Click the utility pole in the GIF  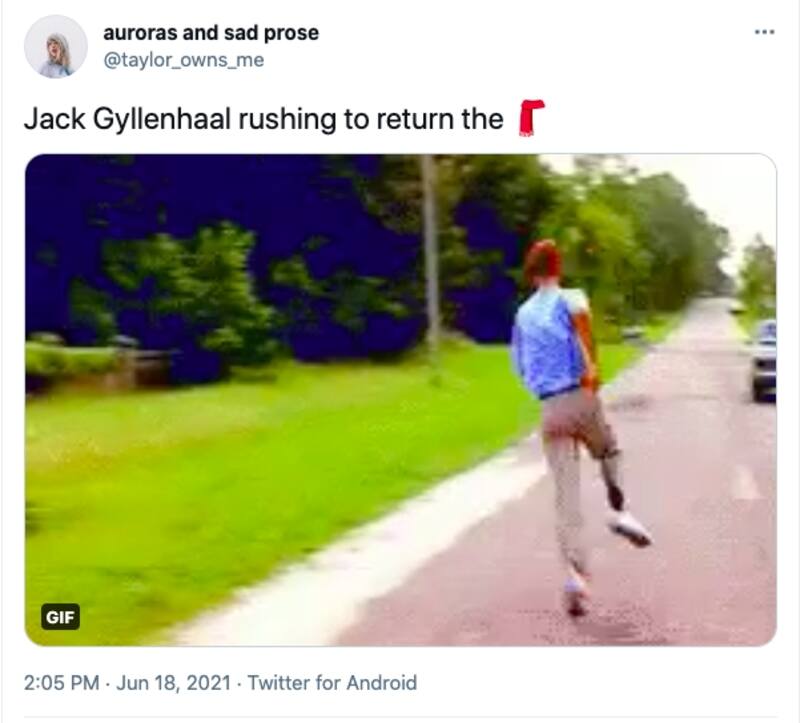coord(431,250)
